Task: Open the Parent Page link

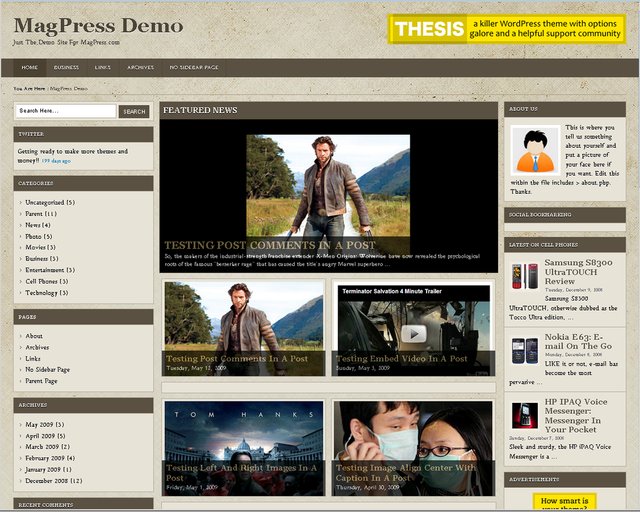Action: (x=41, y=381)
